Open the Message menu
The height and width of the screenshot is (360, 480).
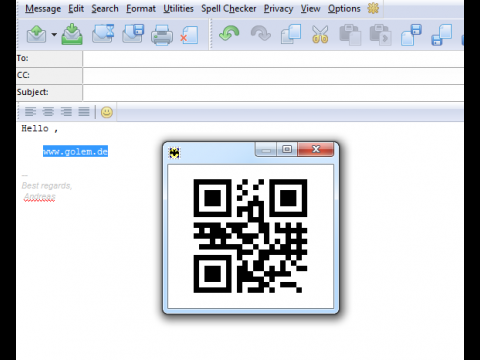(43, 9)
